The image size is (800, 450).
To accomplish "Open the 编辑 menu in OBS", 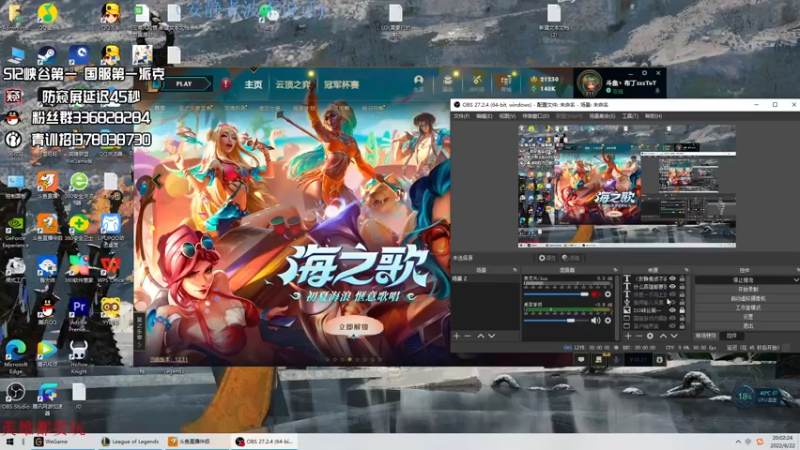I will point(484,116).
